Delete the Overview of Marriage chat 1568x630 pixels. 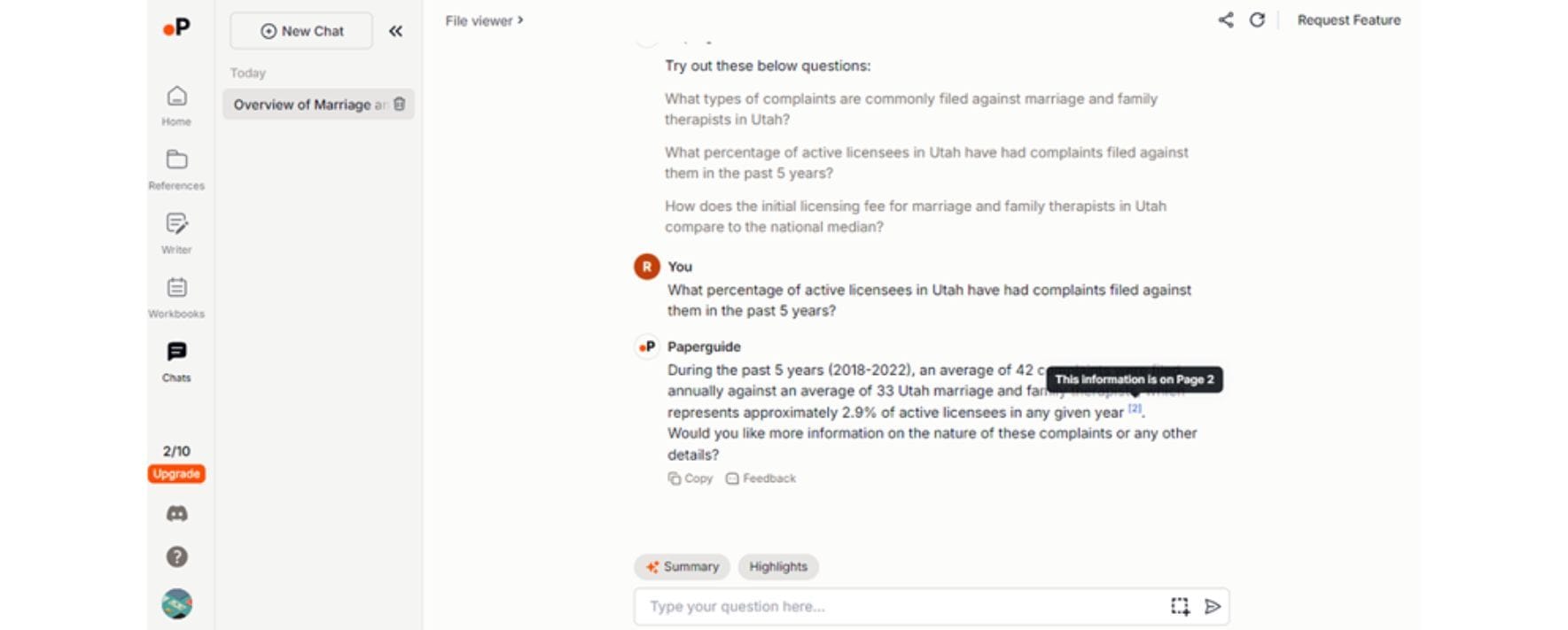click(x=400, y=104)
